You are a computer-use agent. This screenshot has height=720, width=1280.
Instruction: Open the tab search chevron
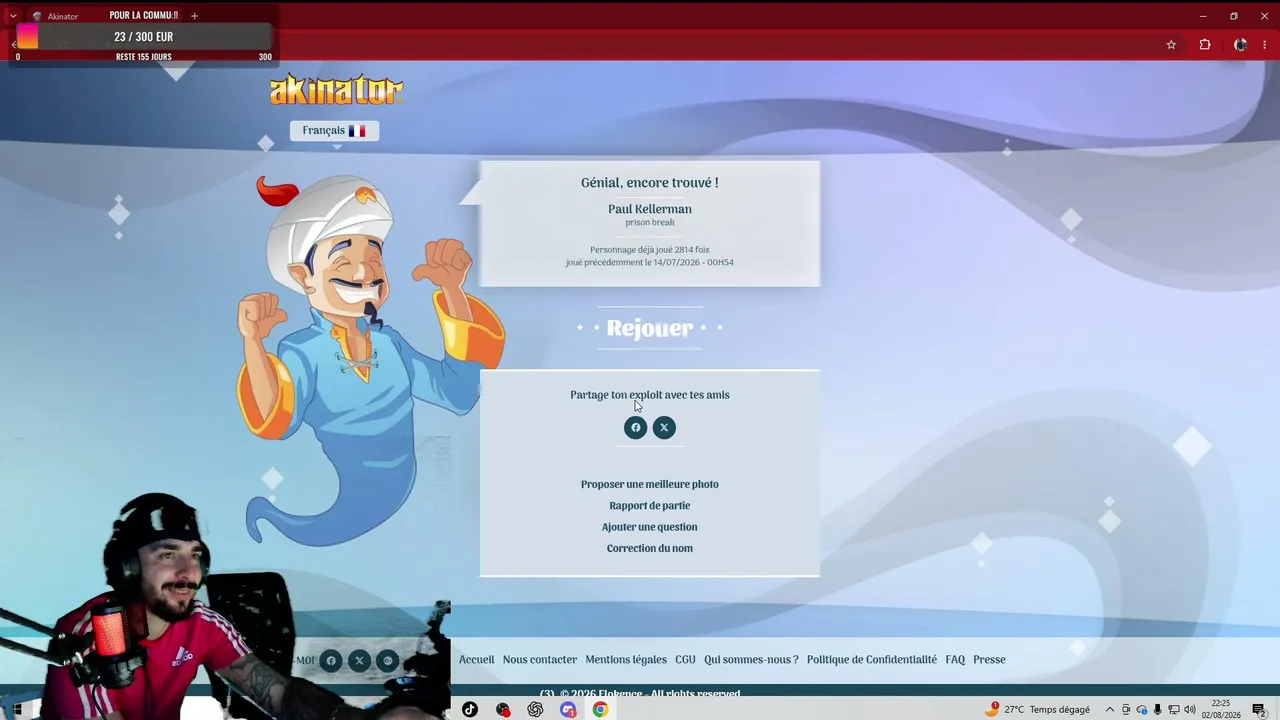(13, 16)
